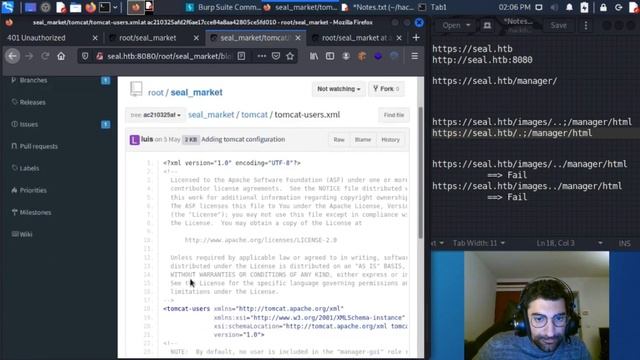The width and height of the screenshot is (640, 360).
Task: Expand the tree ac210325af dropdown
Action: coord(155,115)
